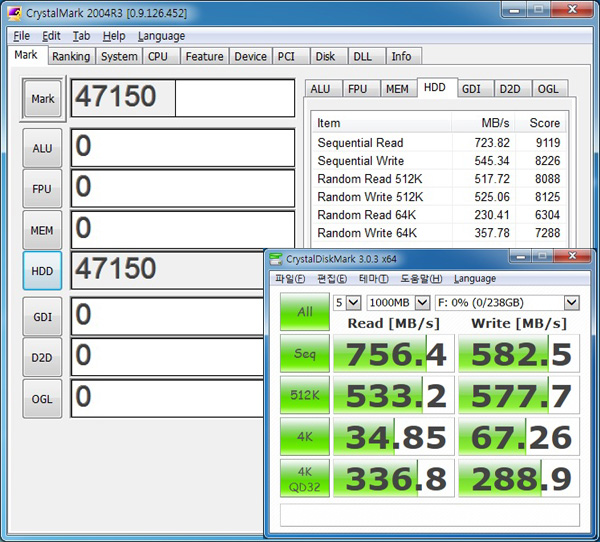Select the Sequential Write row
Image resolution: width=600 pixels, height=542 pixels.
coord(439,161)
